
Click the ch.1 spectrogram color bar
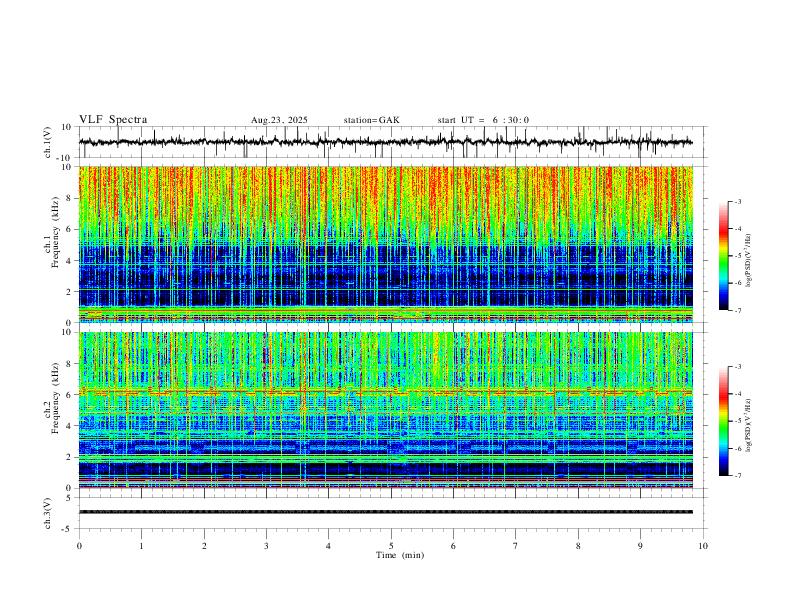tap(724, 256)
